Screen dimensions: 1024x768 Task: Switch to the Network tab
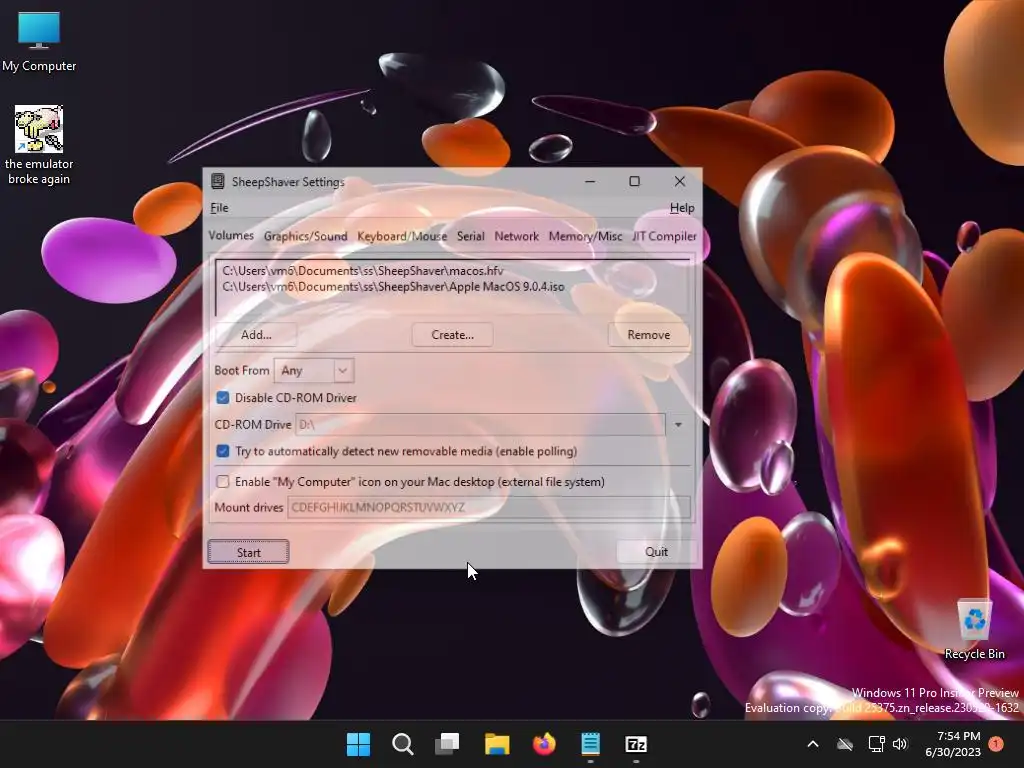517,236
